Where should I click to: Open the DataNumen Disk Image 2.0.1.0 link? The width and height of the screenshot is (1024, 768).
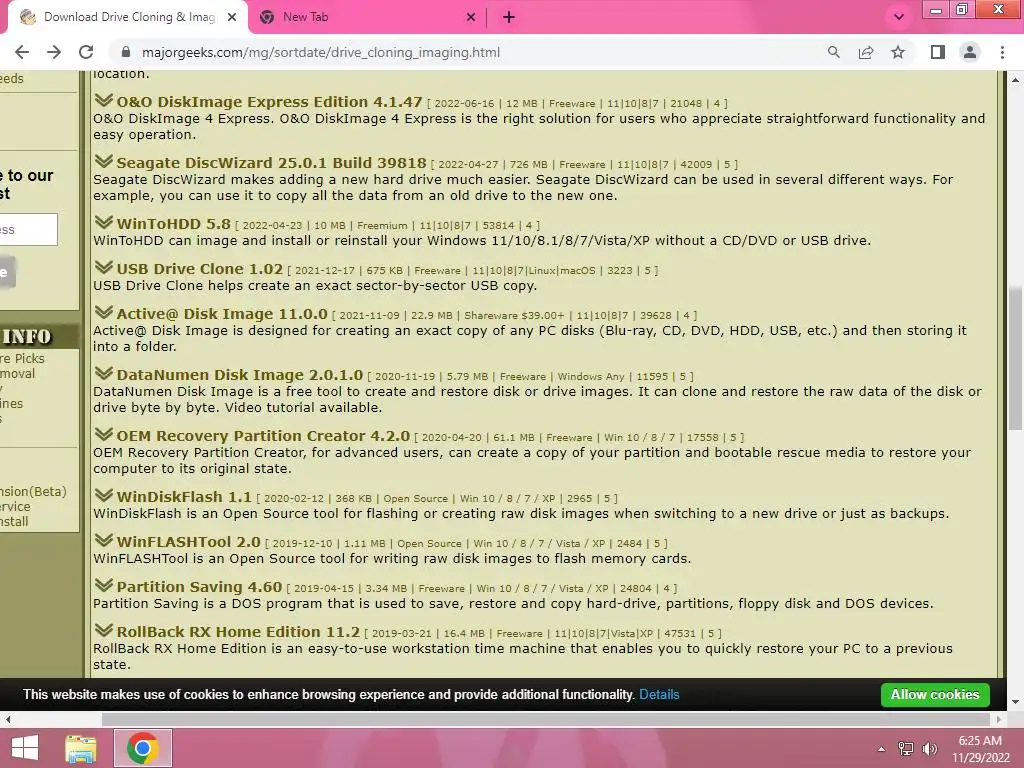239,375
